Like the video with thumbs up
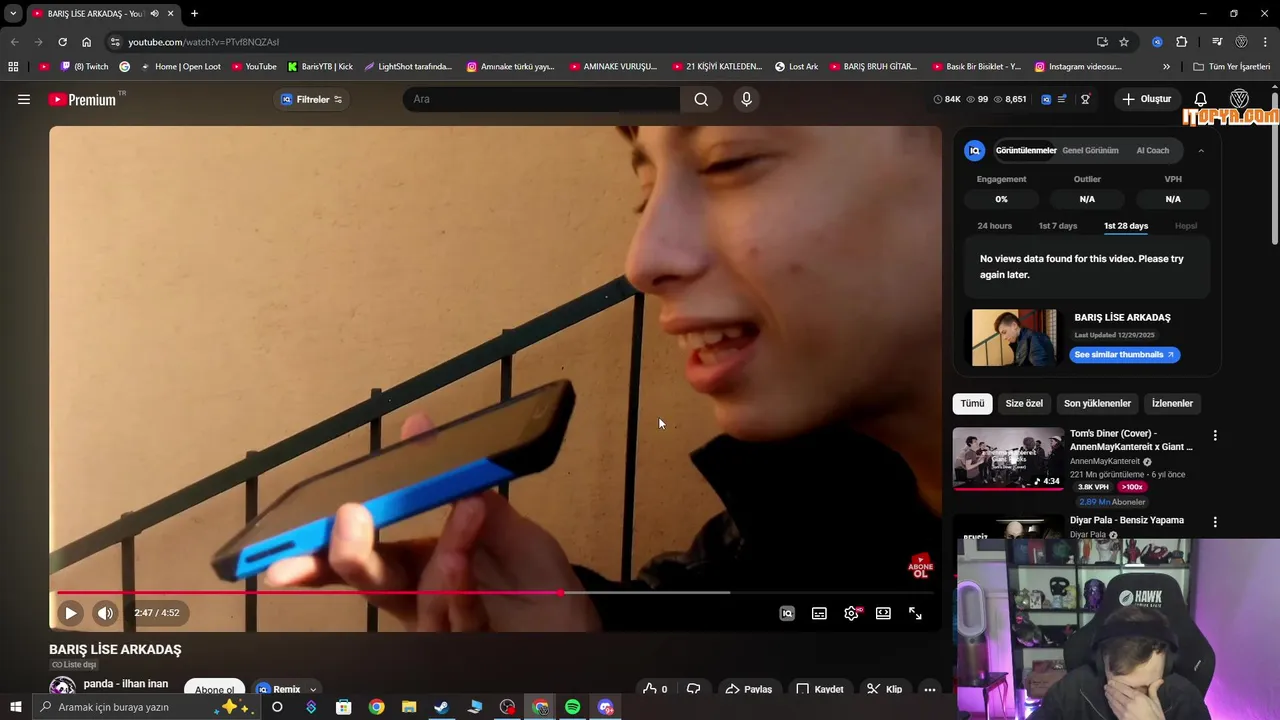1280x720 pixels. 655,689
